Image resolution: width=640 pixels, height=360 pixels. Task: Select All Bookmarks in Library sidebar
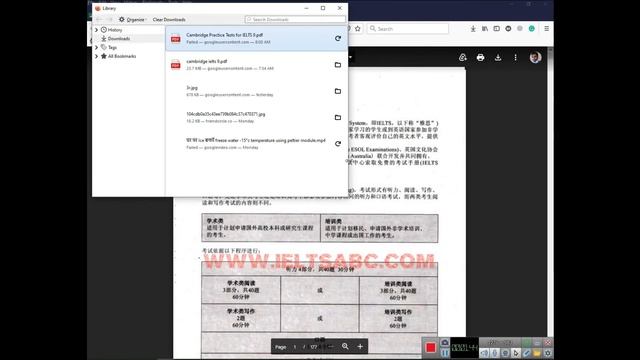click(x=118, y=56)
